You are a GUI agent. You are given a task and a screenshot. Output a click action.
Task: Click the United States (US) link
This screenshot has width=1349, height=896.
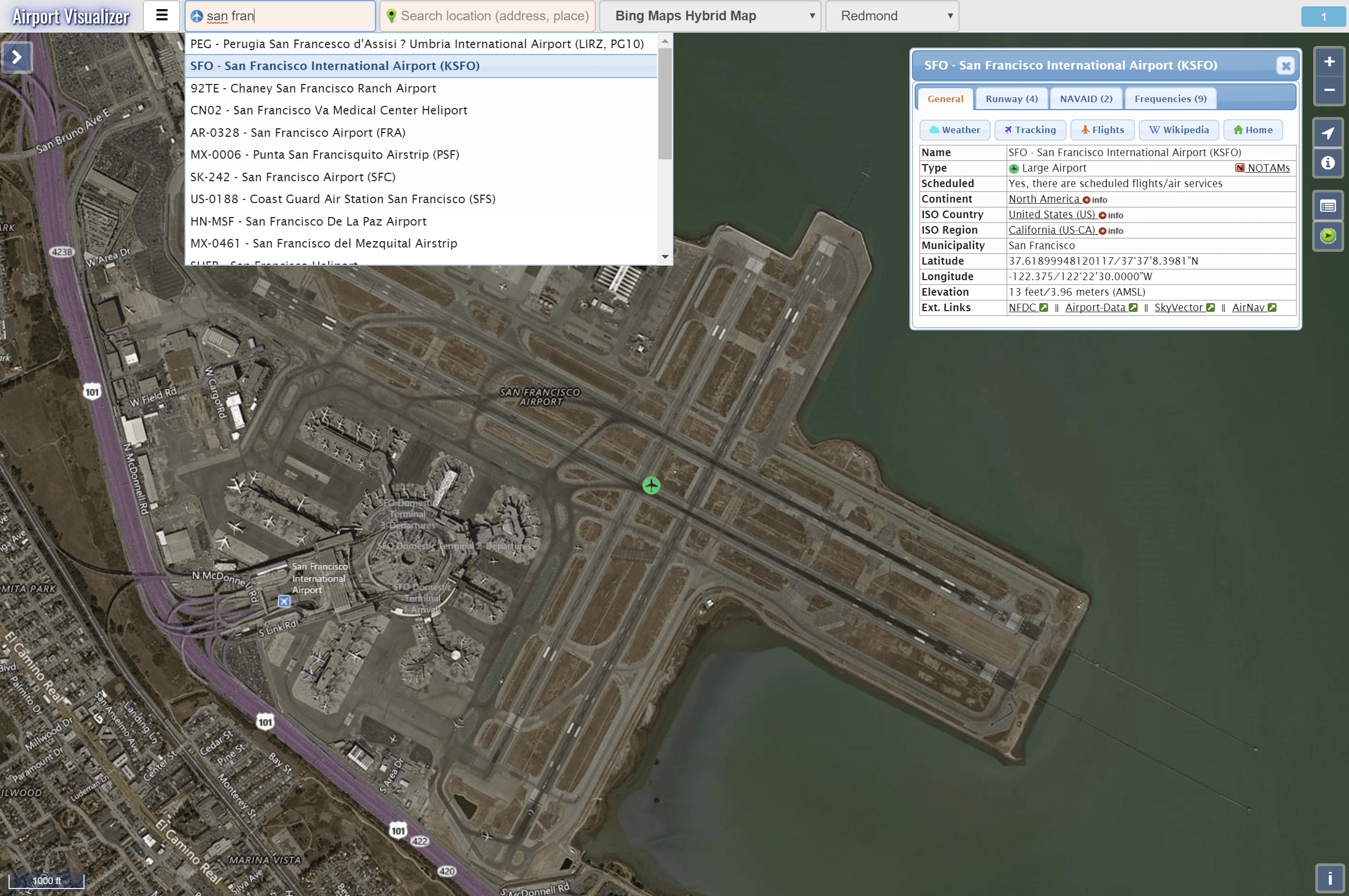pyautogui.click(x=1052, y=214)
